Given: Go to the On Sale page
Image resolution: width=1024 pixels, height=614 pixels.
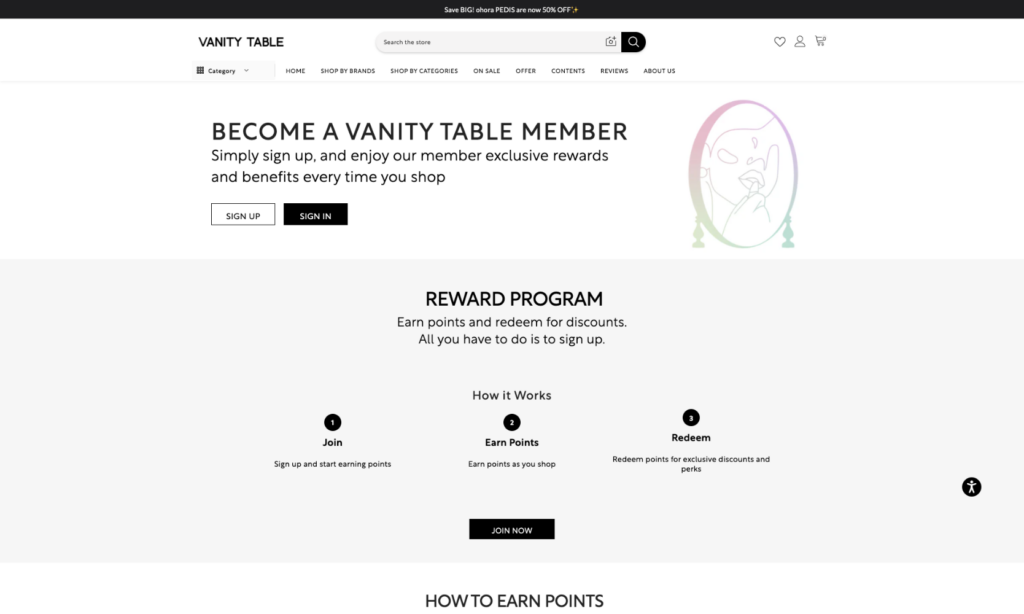Looking at the screenshot, I should [487, 71].
